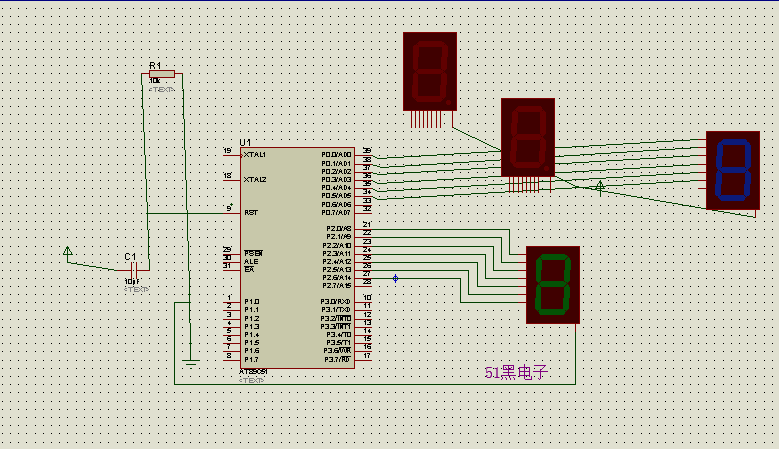779x449 pixels.
Task: Click the AT89C51 part name label
Action: point(253,372)
